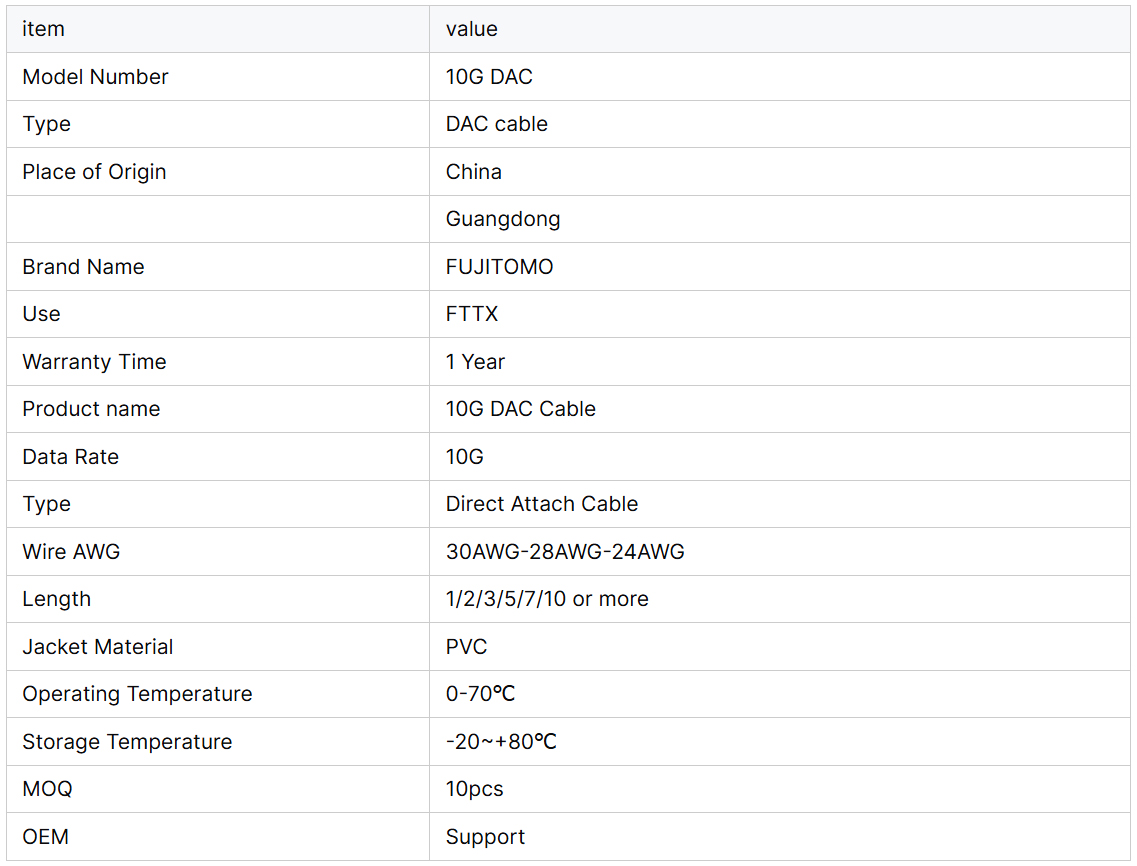Select the "10G DAC Cable" product name

(x=521, y=409)
